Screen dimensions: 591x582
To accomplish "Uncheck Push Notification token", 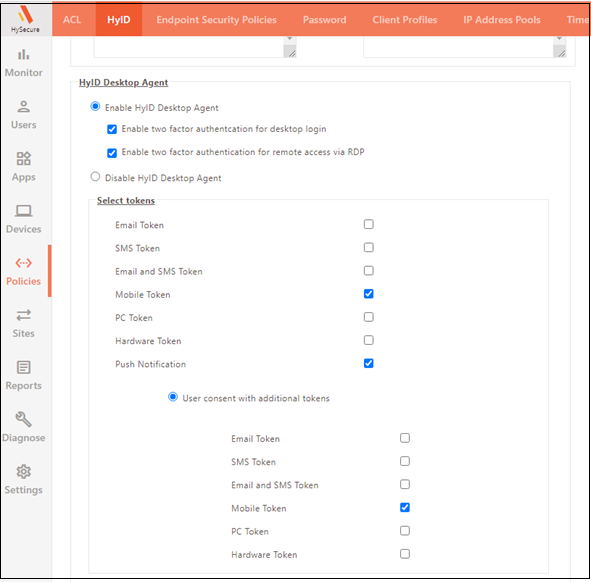I will point(369,363).
